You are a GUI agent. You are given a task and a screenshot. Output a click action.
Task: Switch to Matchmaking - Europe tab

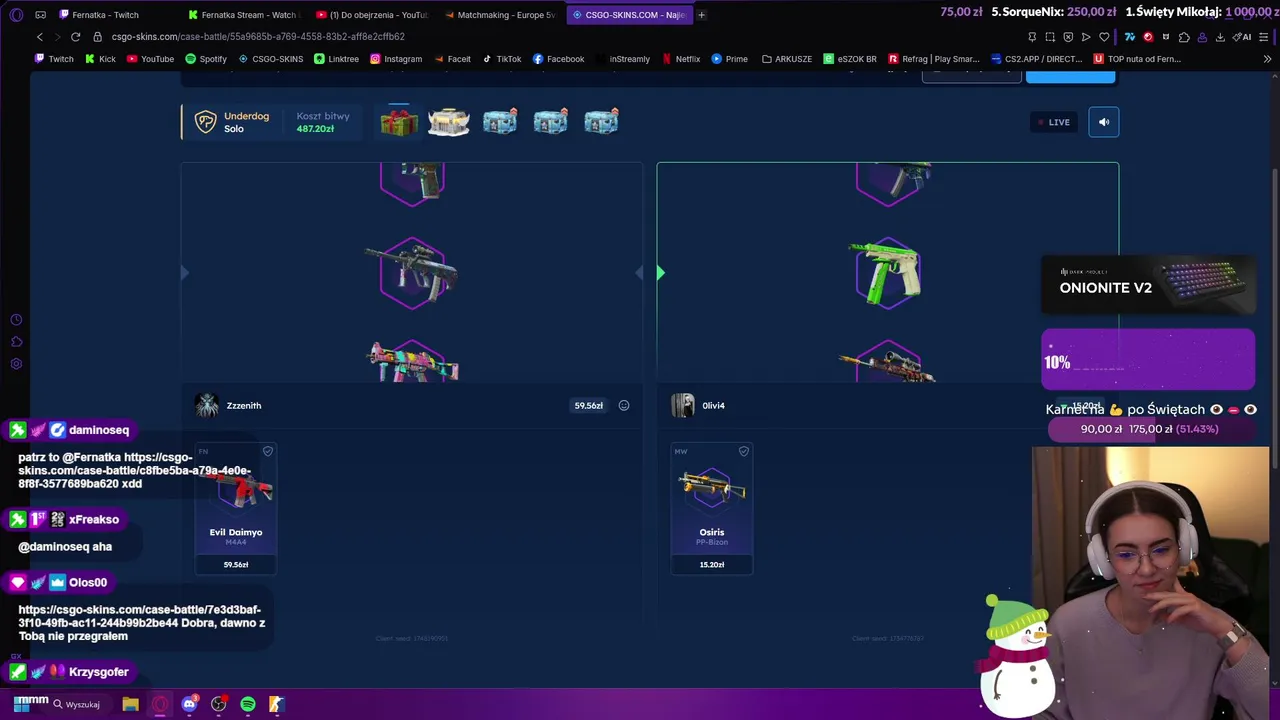click(499, 15)
